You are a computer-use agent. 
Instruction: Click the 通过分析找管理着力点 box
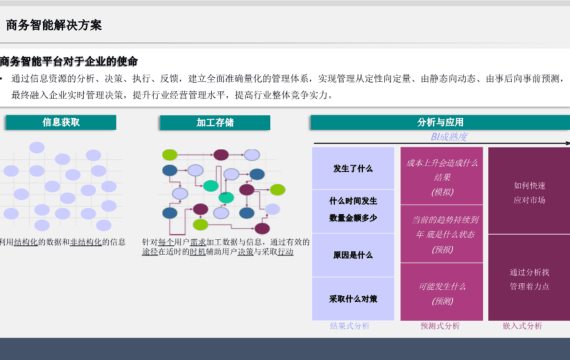529,278
